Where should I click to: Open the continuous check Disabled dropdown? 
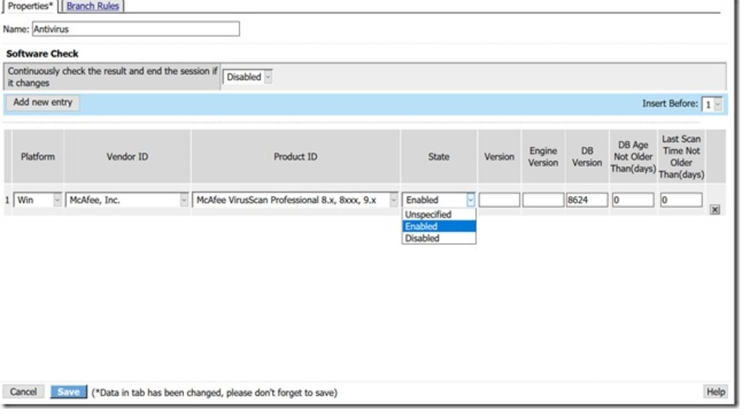248,77
